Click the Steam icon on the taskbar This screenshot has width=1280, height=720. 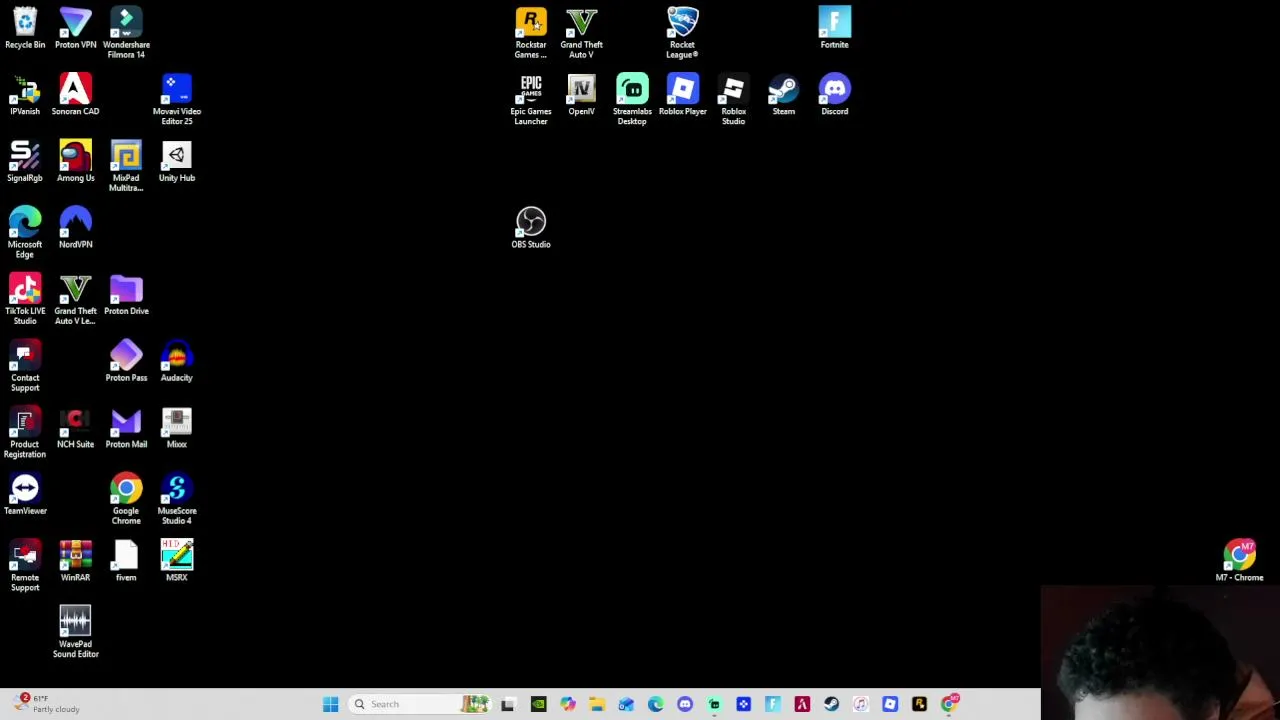tap(831, 704)
